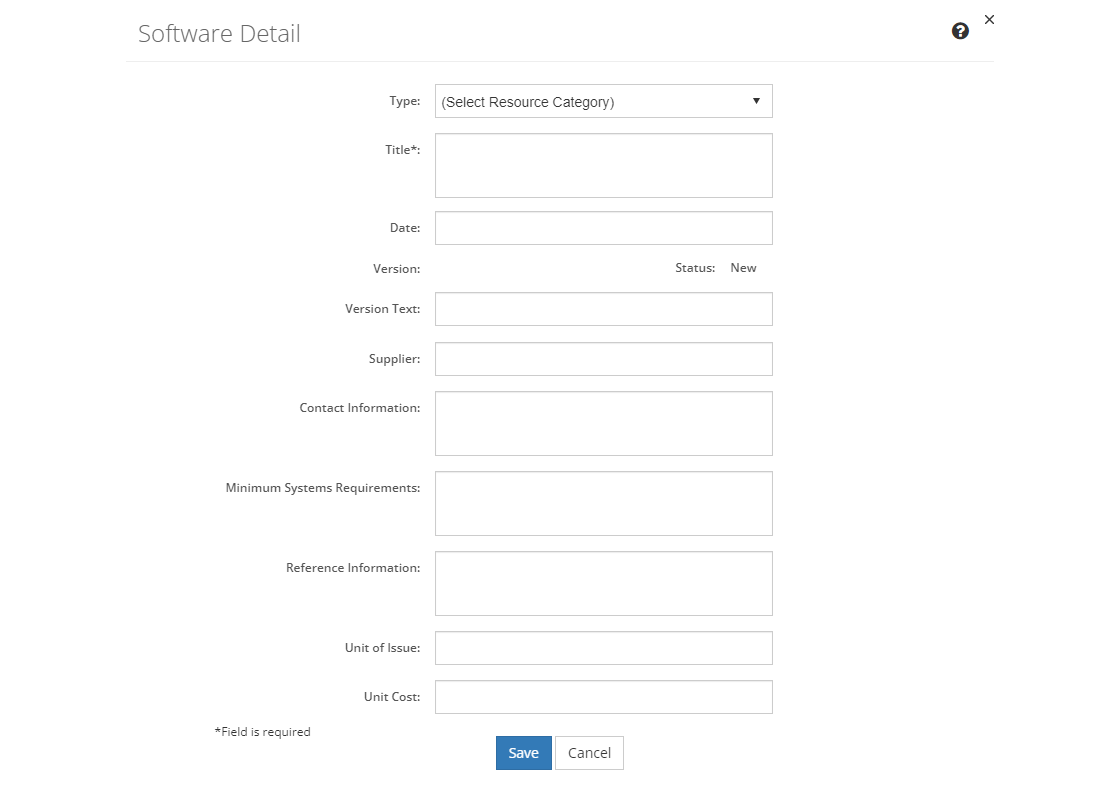Image resolution: width=1120 pixels, height=793 pixels.
Task: Click the Supplier label
Action: tap(394, 359)
